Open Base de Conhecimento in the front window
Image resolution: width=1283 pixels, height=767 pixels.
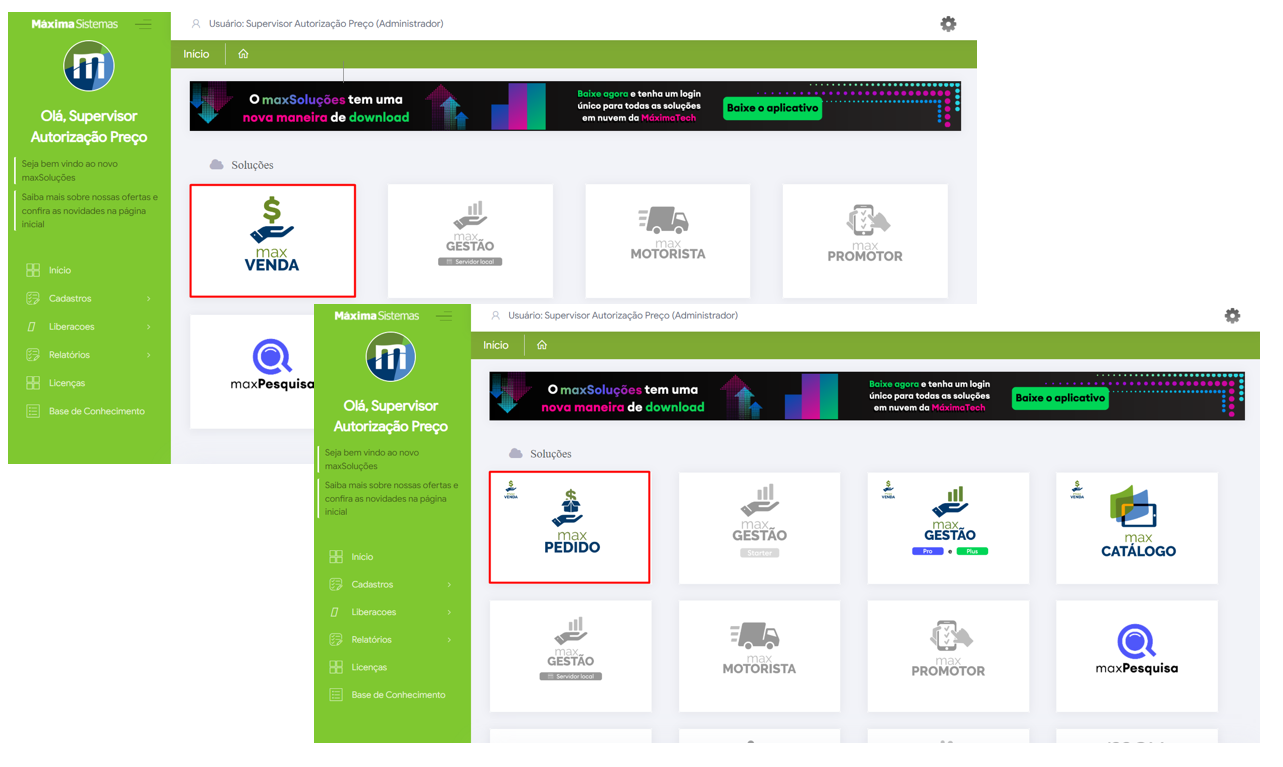coord(398,695)
